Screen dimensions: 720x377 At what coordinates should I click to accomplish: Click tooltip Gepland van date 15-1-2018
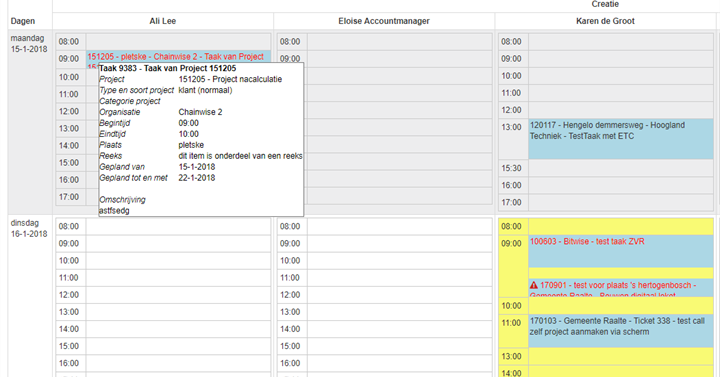tap(197, 167)
